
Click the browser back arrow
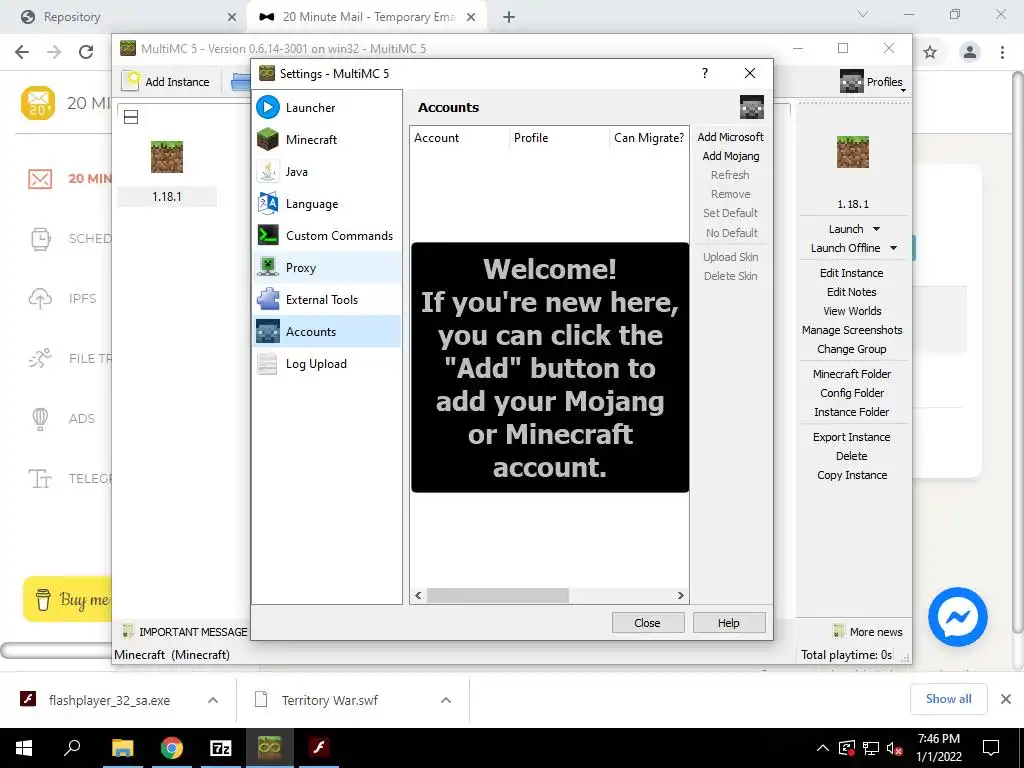(22, 52)
